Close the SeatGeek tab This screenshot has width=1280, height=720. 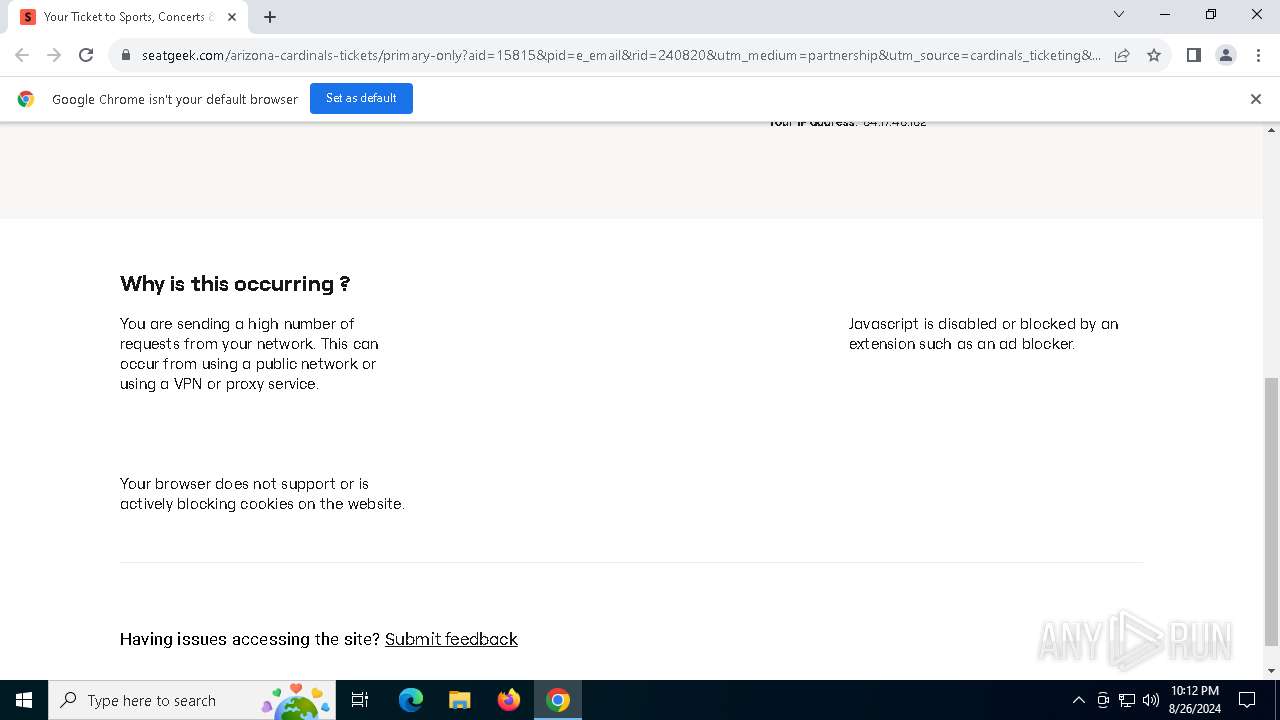pos(232,17)
